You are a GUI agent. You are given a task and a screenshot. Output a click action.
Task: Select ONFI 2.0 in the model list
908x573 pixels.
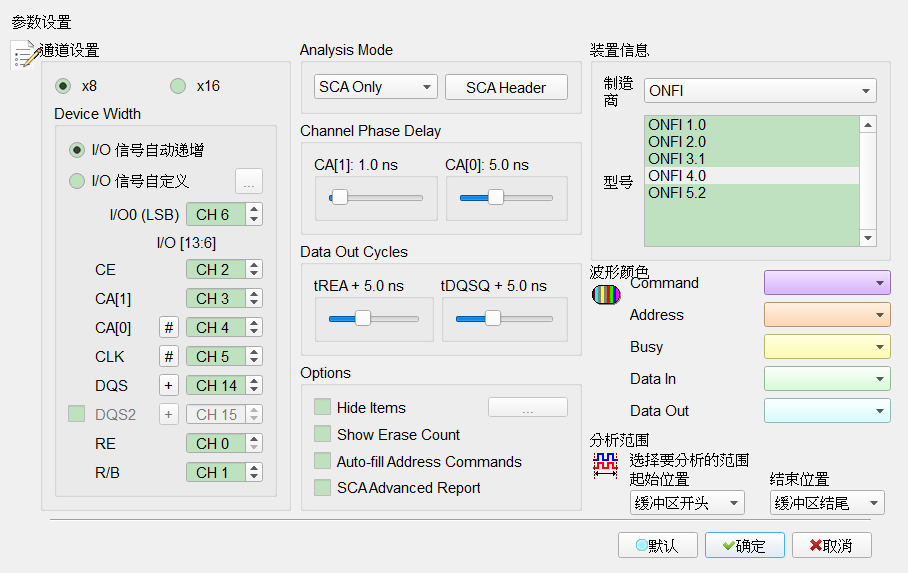752,141
